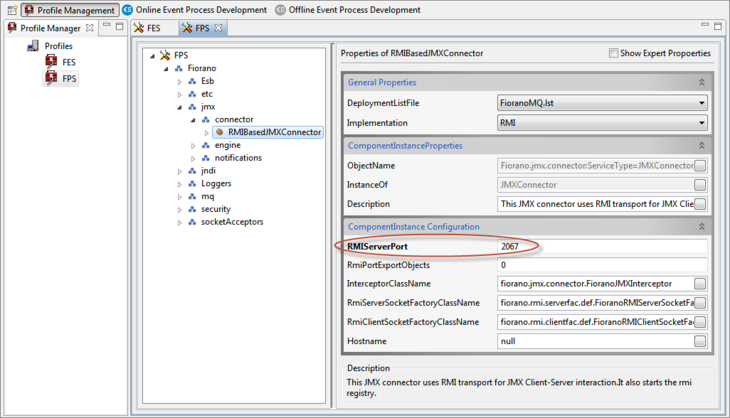
Task: Click the connector node icon
Action: pyautogui.click(x=205, y=120)
